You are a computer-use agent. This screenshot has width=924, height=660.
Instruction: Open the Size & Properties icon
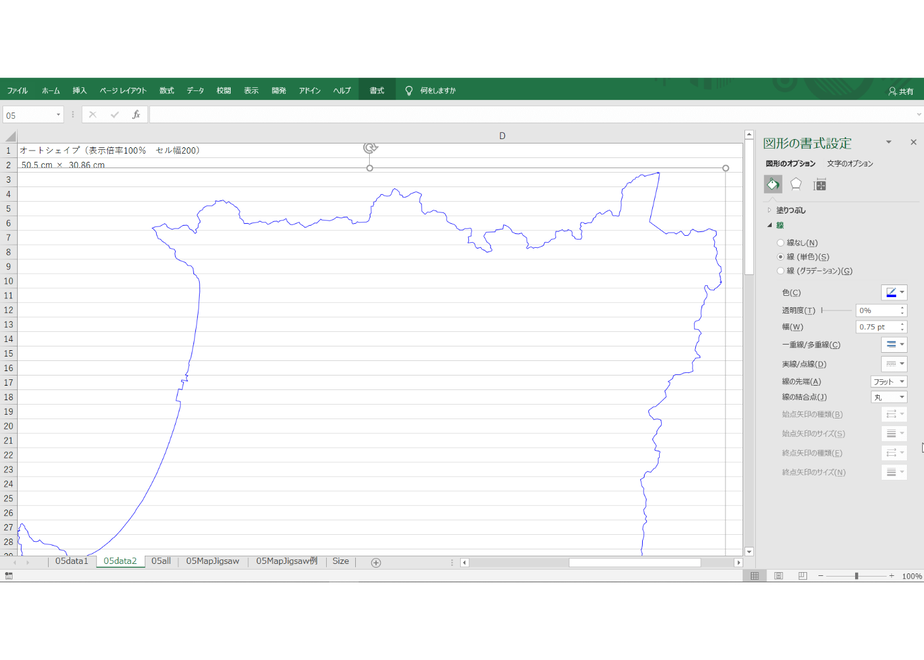point(820,185)
